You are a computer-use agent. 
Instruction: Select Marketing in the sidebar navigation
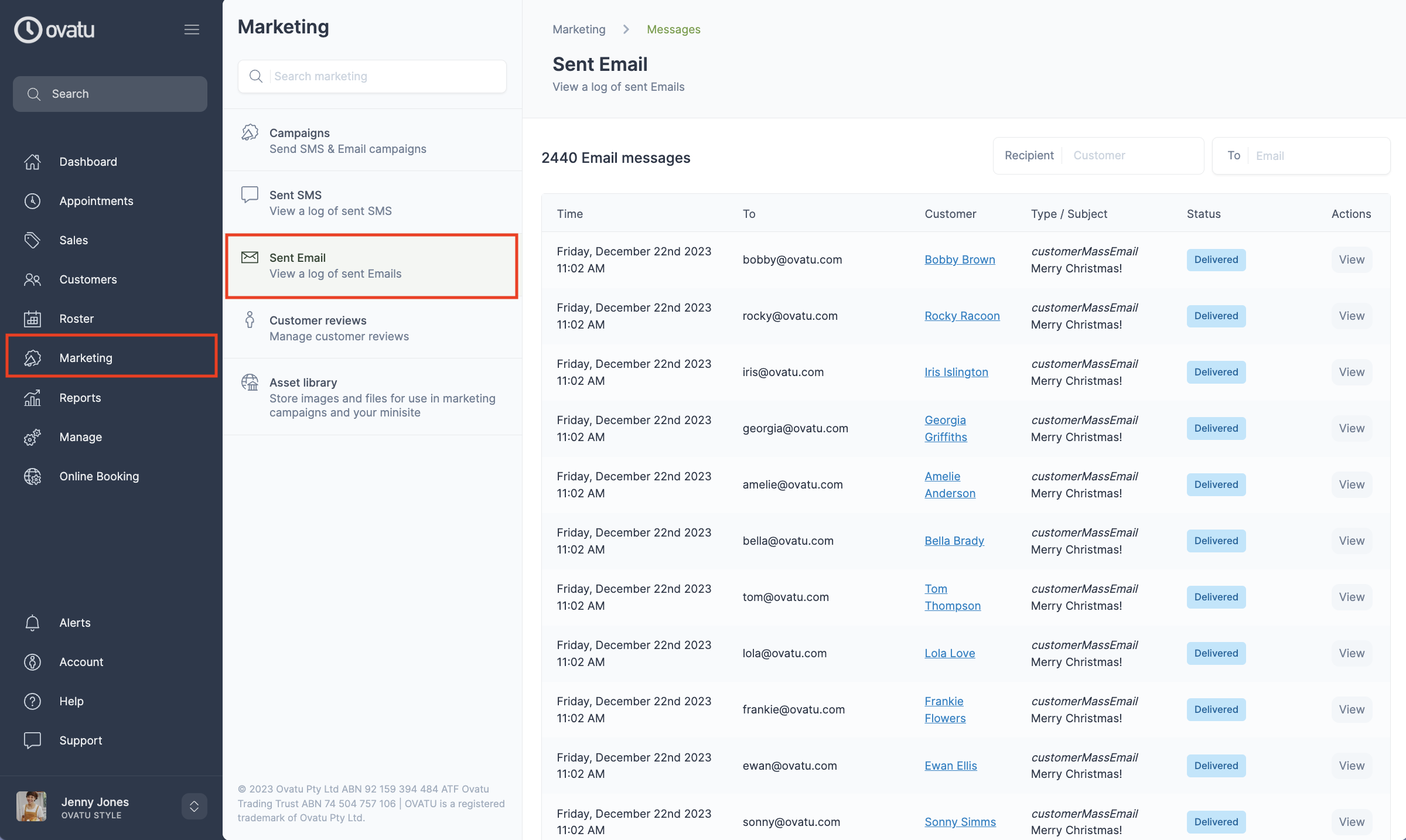click(86, 358)
